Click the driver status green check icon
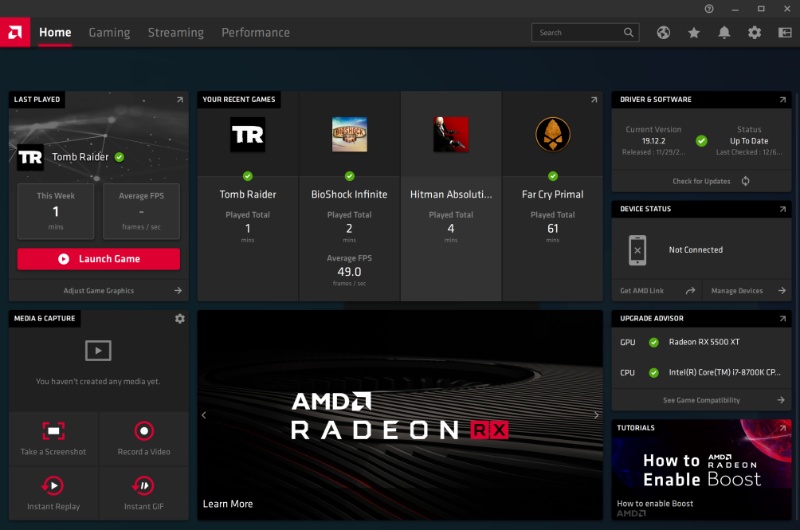The width and height of the screenshot is (800, 530). (x=702, y=141)
